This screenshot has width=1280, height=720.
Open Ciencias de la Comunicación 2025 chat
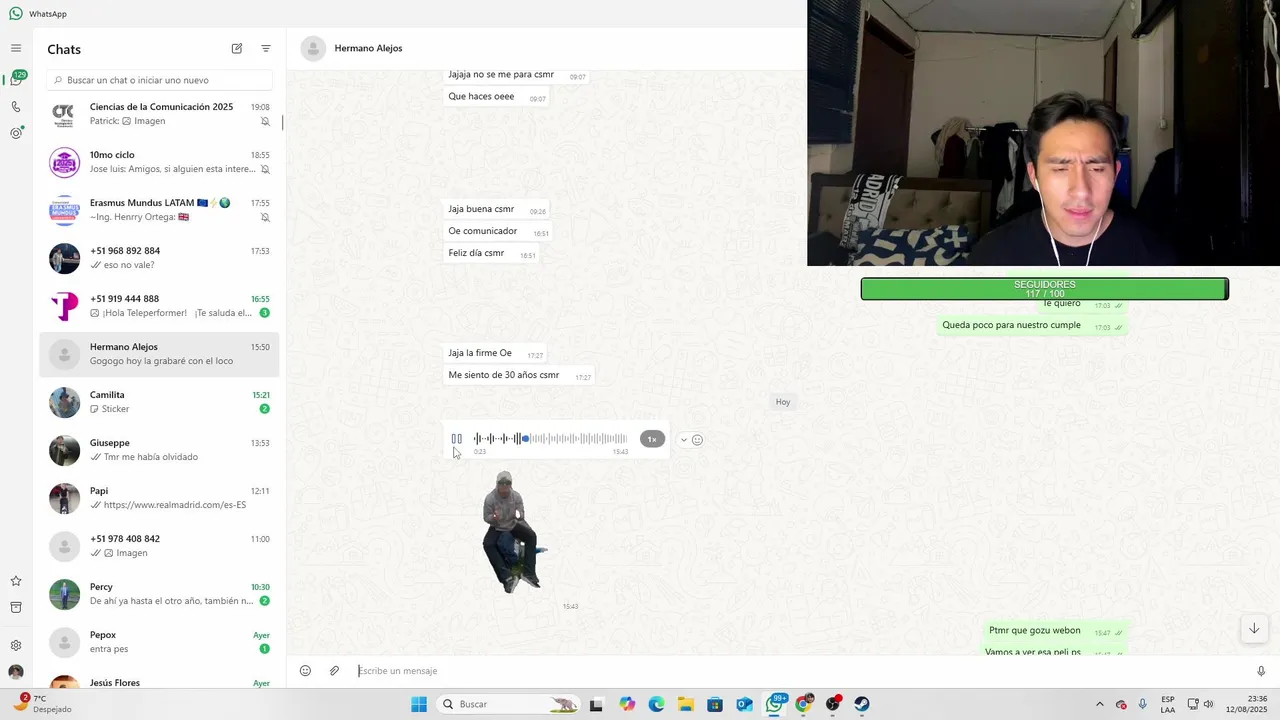[159, 114]
